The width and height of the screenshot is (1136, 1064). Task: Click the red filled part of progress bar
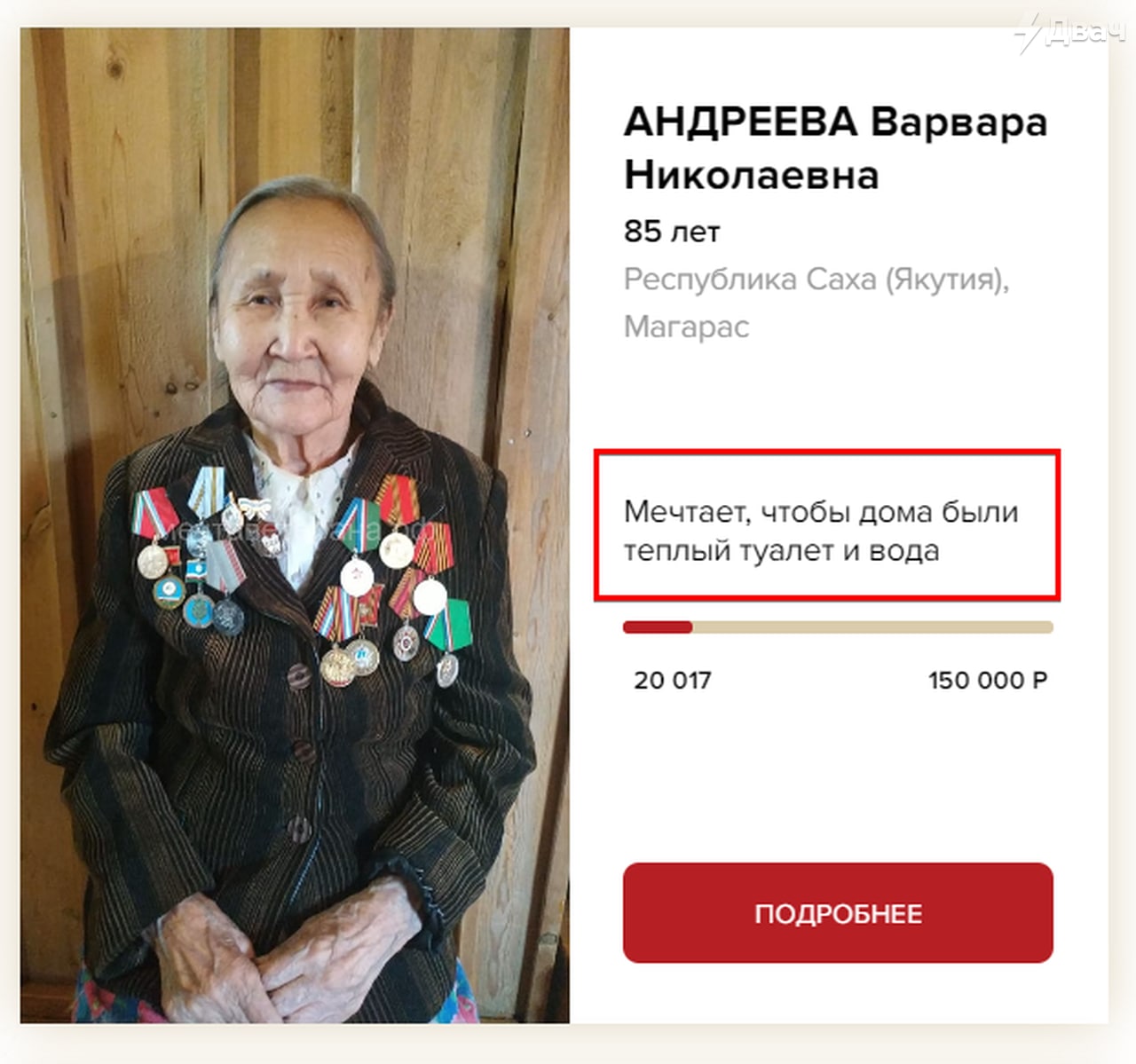tap(658, 627)
